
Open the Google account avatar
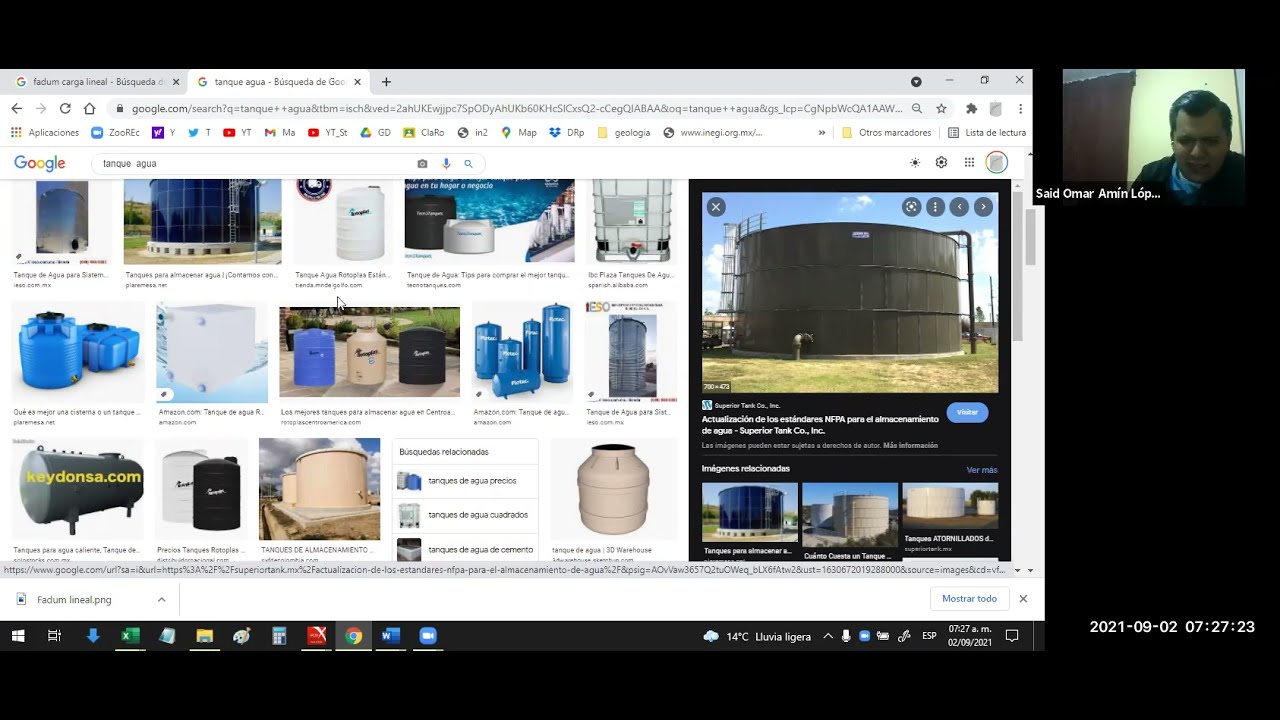tap(996, 162)
